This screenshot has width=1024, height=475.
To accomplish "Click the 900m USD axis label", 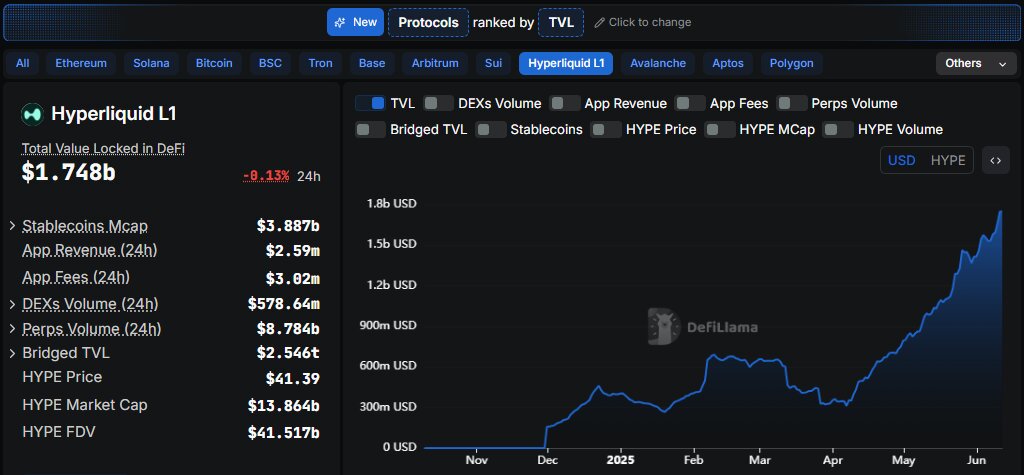I will pyautogui.click(x=388, y=325).
